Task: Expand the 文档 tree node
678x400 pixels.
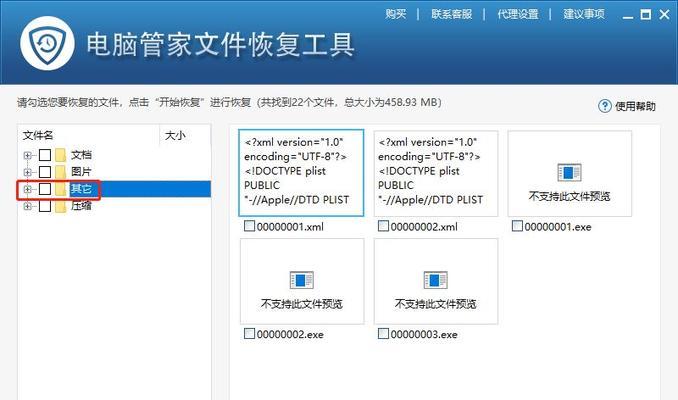Action: click(x=28, y=155)
